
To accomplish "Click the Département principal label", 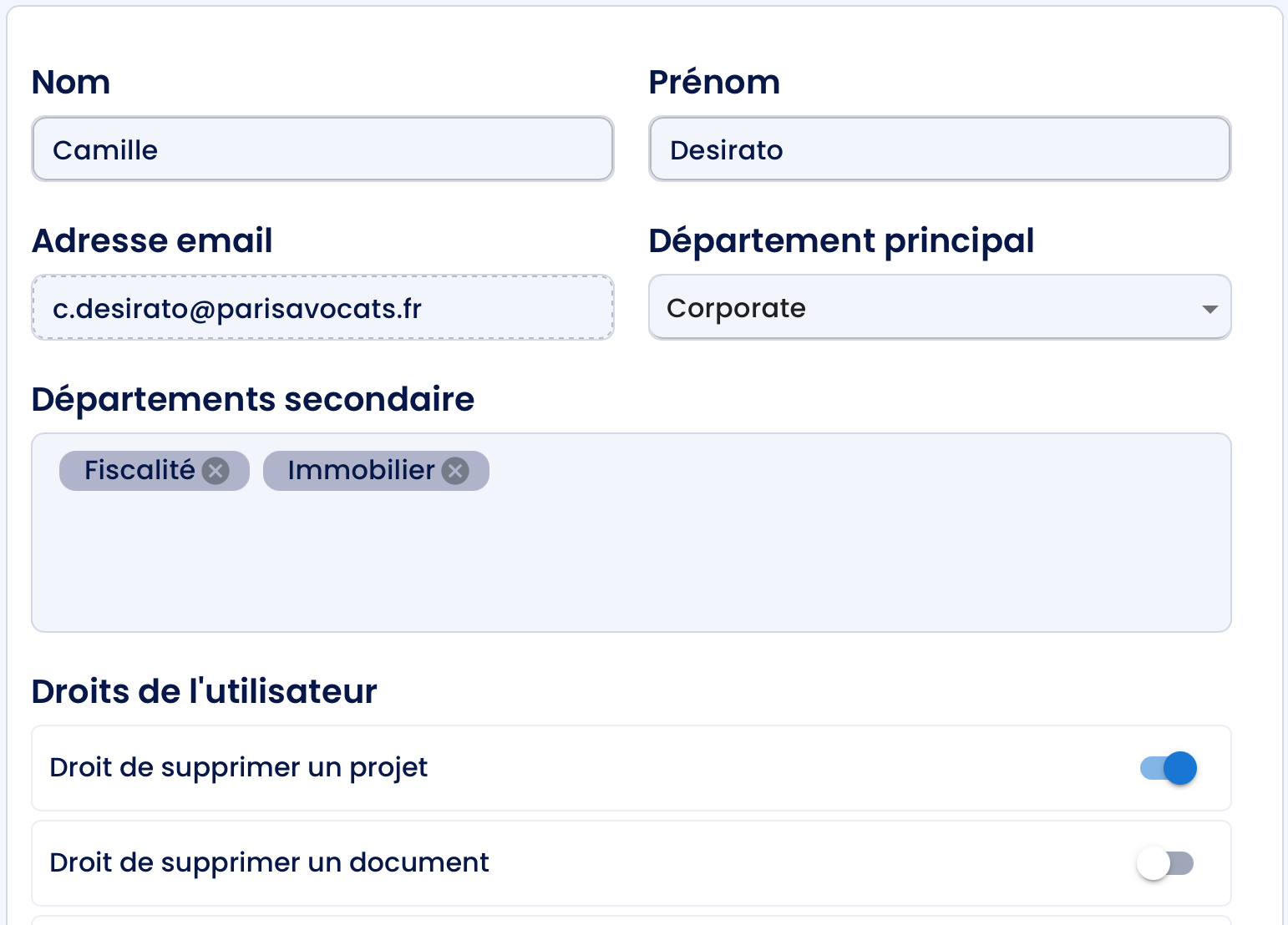I will point(841,241).
